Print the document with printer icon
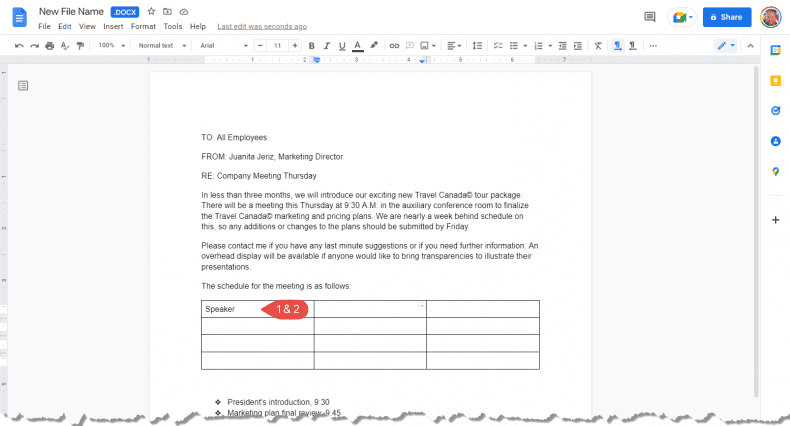Viewport: 790px width, 426px height. click(x=50, y=45)
